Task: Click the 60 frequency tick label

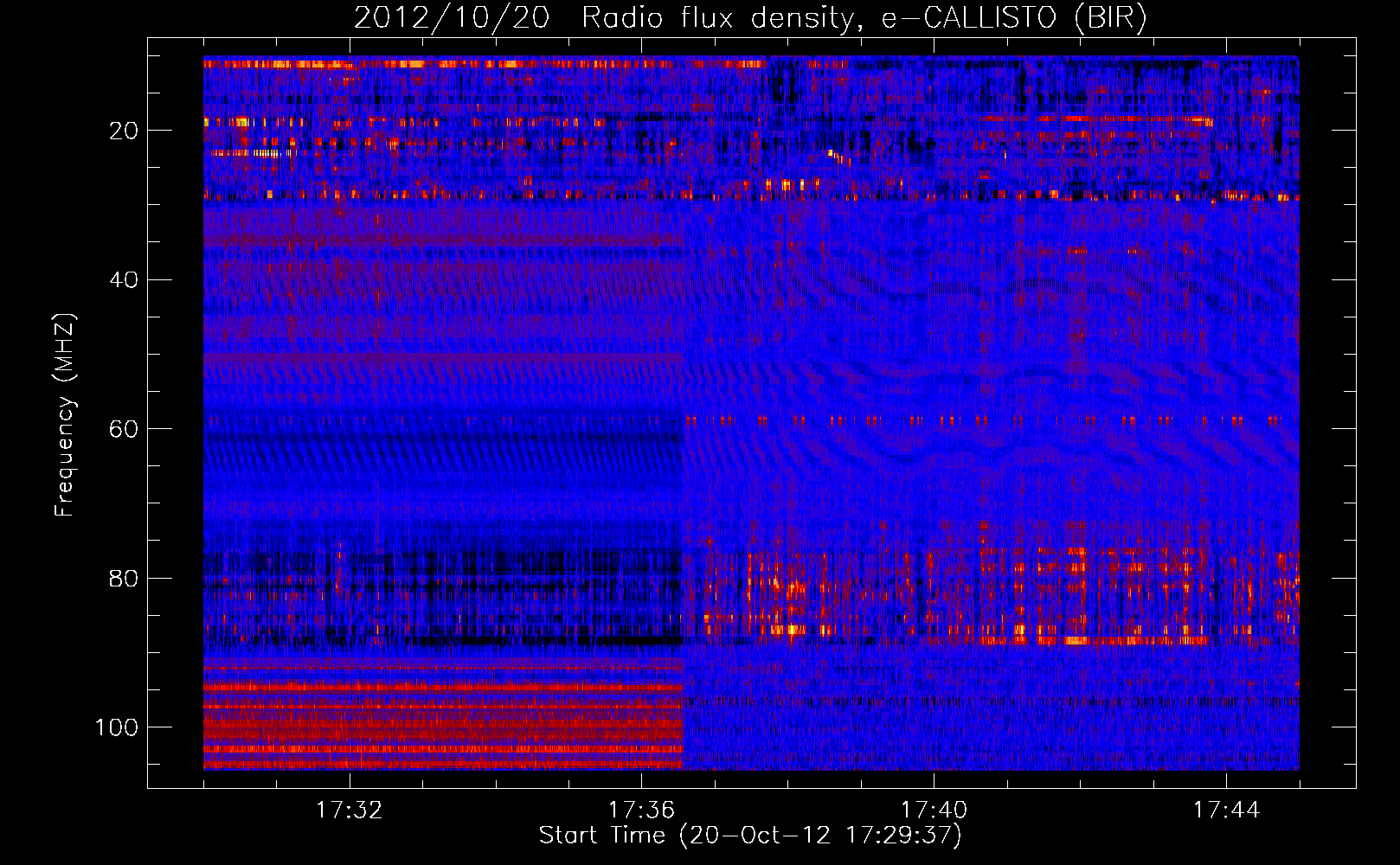Action: [124, 429]
